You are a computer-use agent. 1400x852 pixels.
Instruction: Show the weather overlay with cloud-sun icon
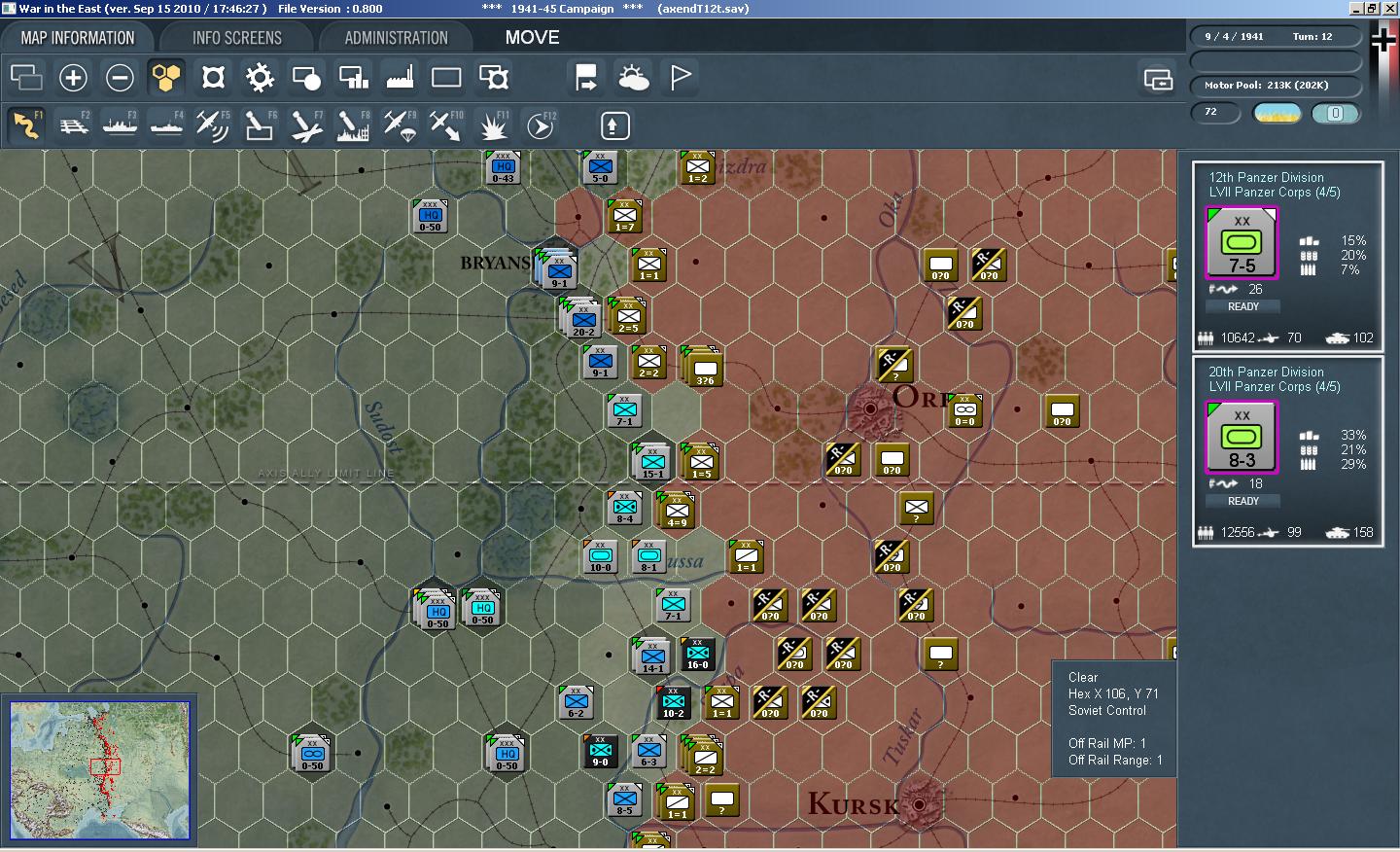coord(633,77)
